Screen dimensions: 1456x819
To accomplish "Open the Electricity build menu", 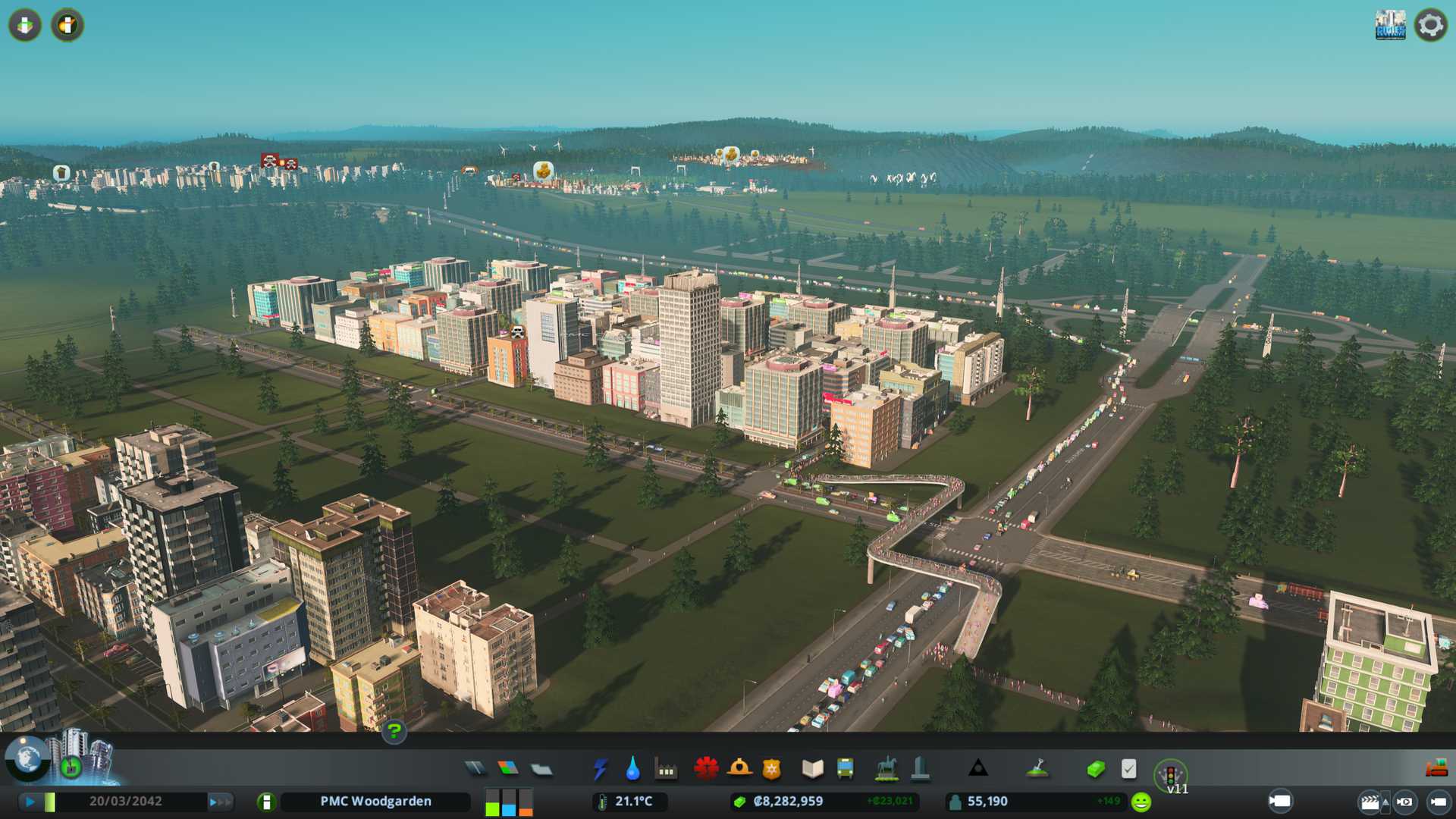I will tap(600, 769).
